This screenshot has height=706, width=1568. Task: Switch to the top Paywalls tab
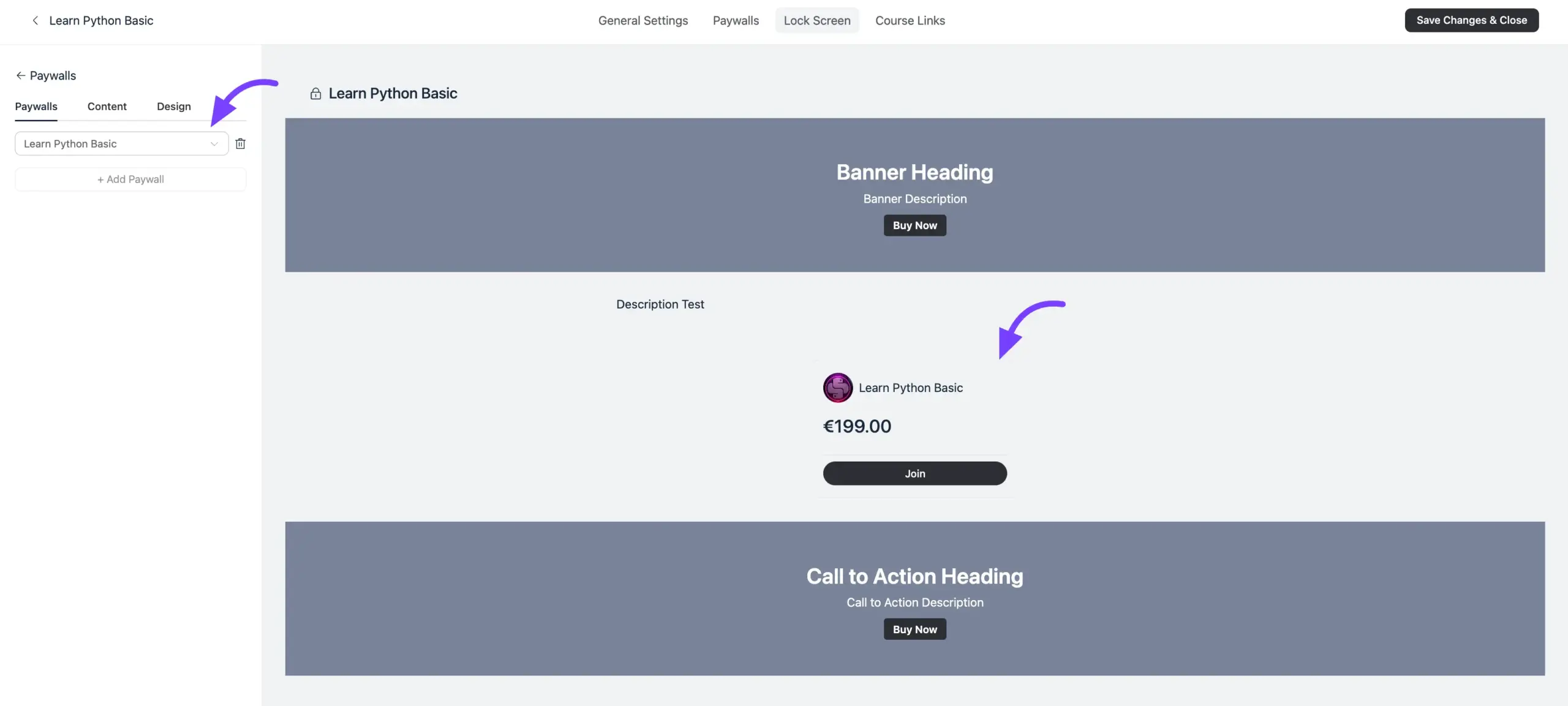click(x=736, y=21)
